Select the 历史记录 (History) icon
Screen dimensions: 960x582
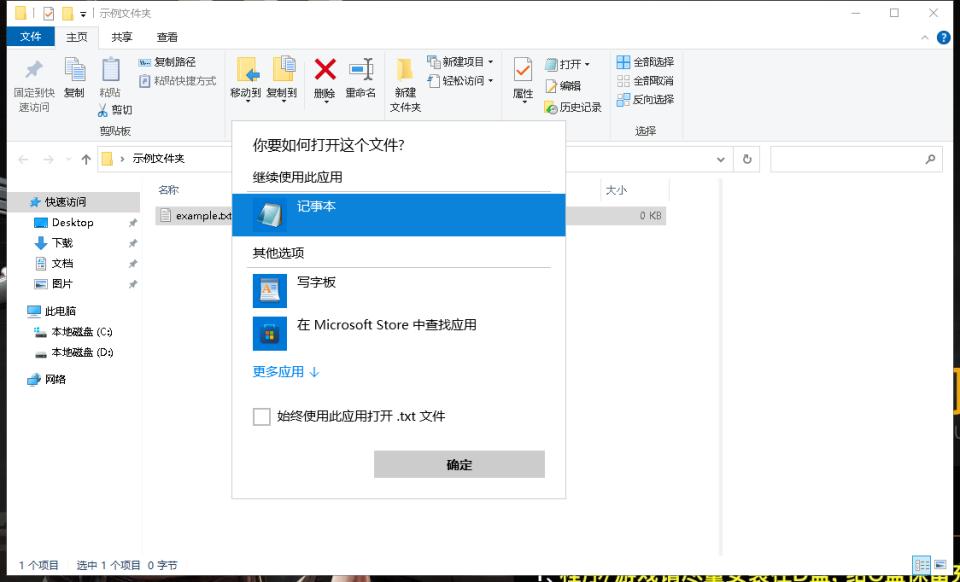pyautogui.click(x=575, y=107)
